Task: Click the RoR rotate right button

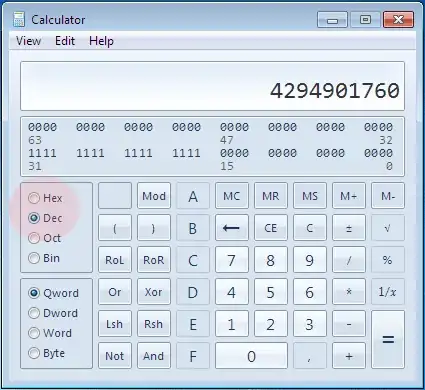Action: [x=154, y=260]
